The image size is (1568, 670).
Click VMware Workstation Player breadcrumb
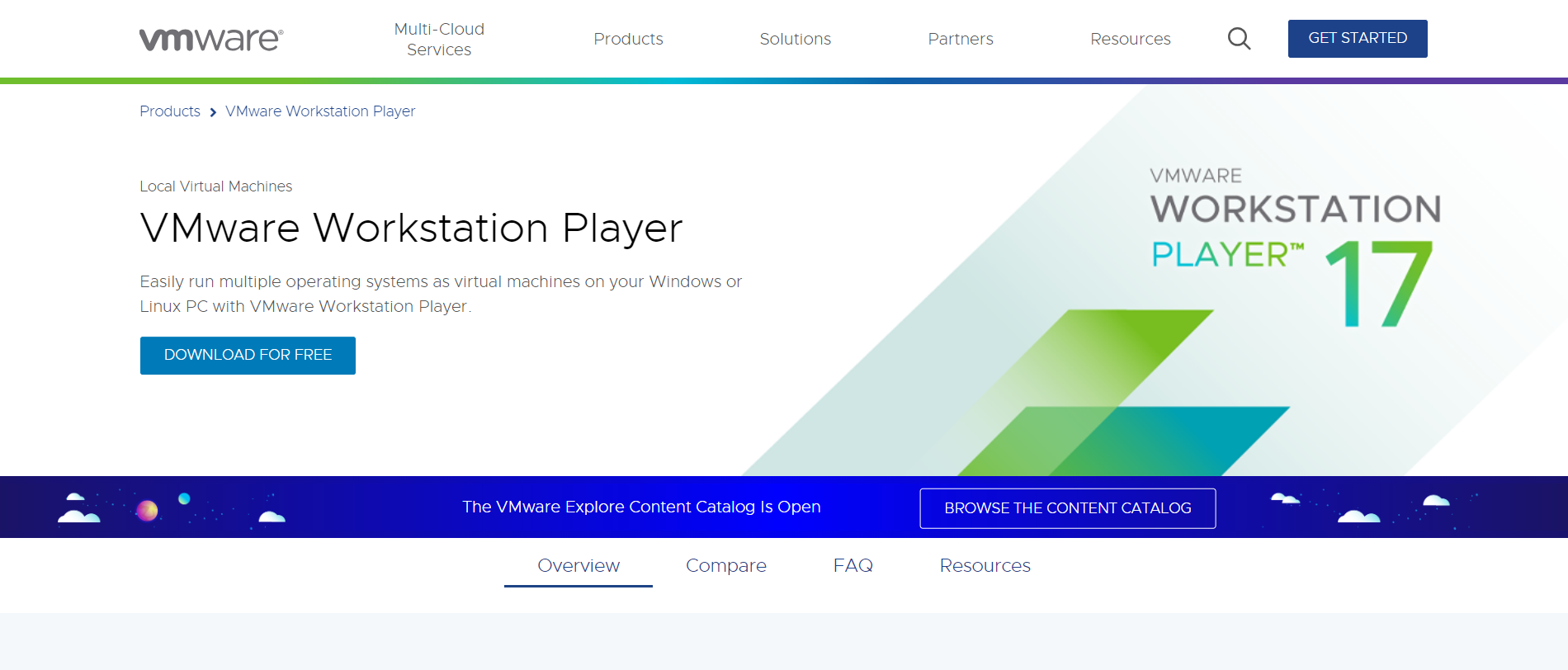pos(320,111)
